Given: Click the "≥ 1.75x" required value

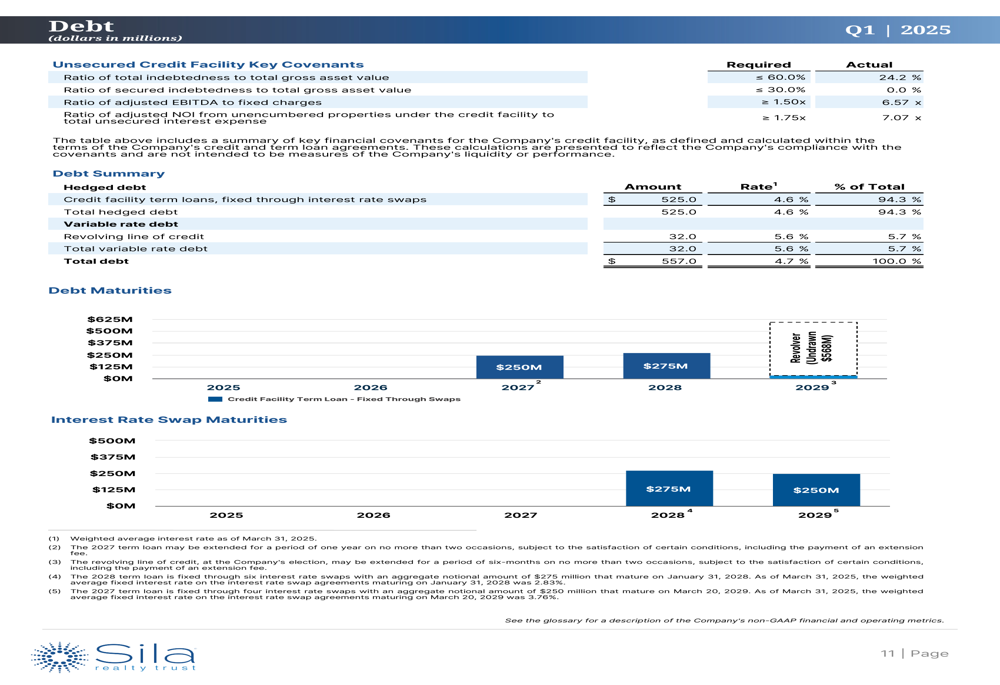Looking at the screenshot, I should pos(783,118).
